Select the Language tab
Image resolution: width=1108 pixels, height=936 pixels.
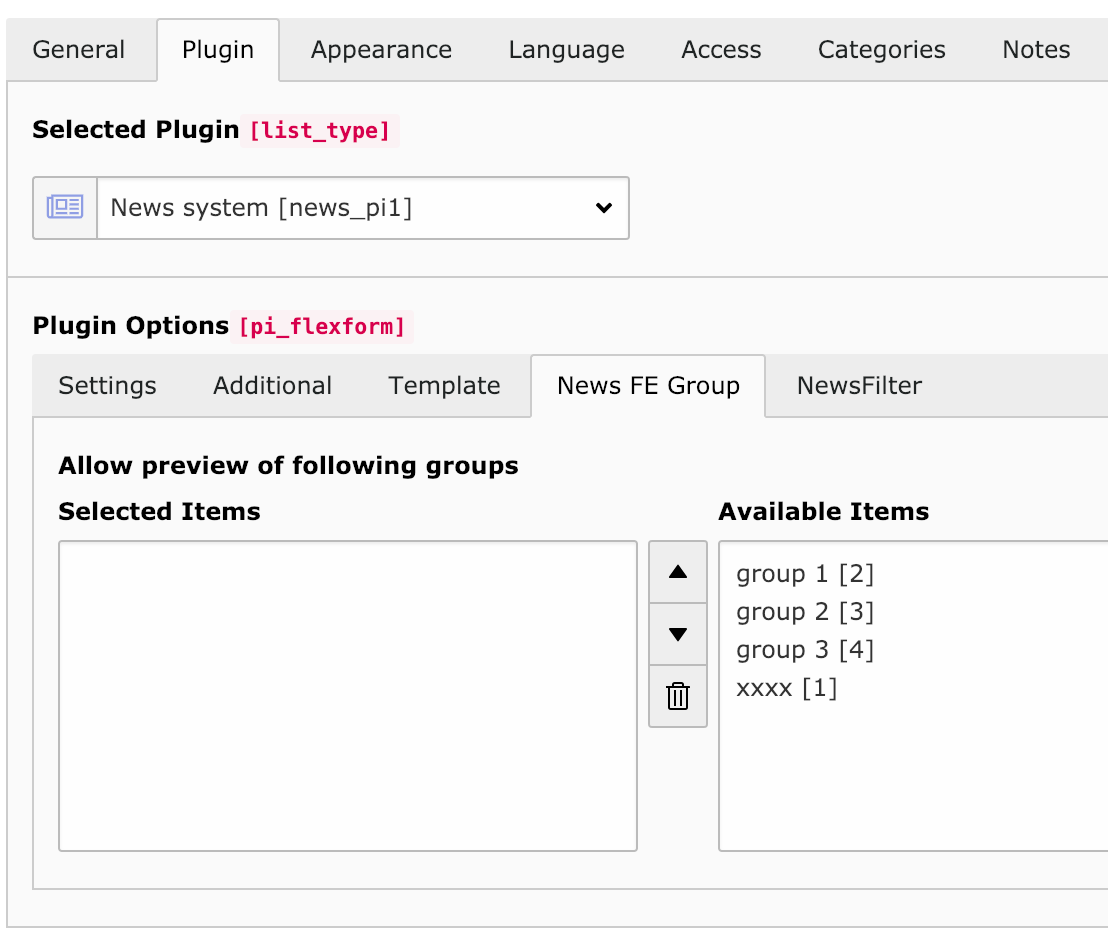pos(566,50)
